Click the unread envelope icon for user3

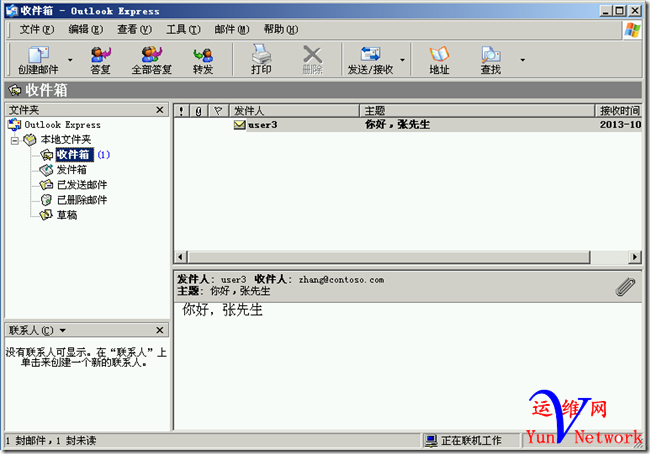click(240, 124)
